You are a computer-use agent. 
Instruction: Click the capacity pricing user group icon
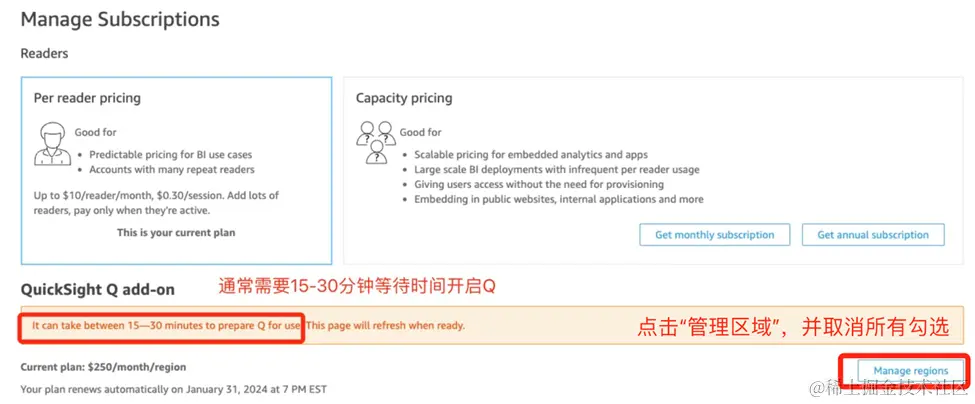click(375, 141)
